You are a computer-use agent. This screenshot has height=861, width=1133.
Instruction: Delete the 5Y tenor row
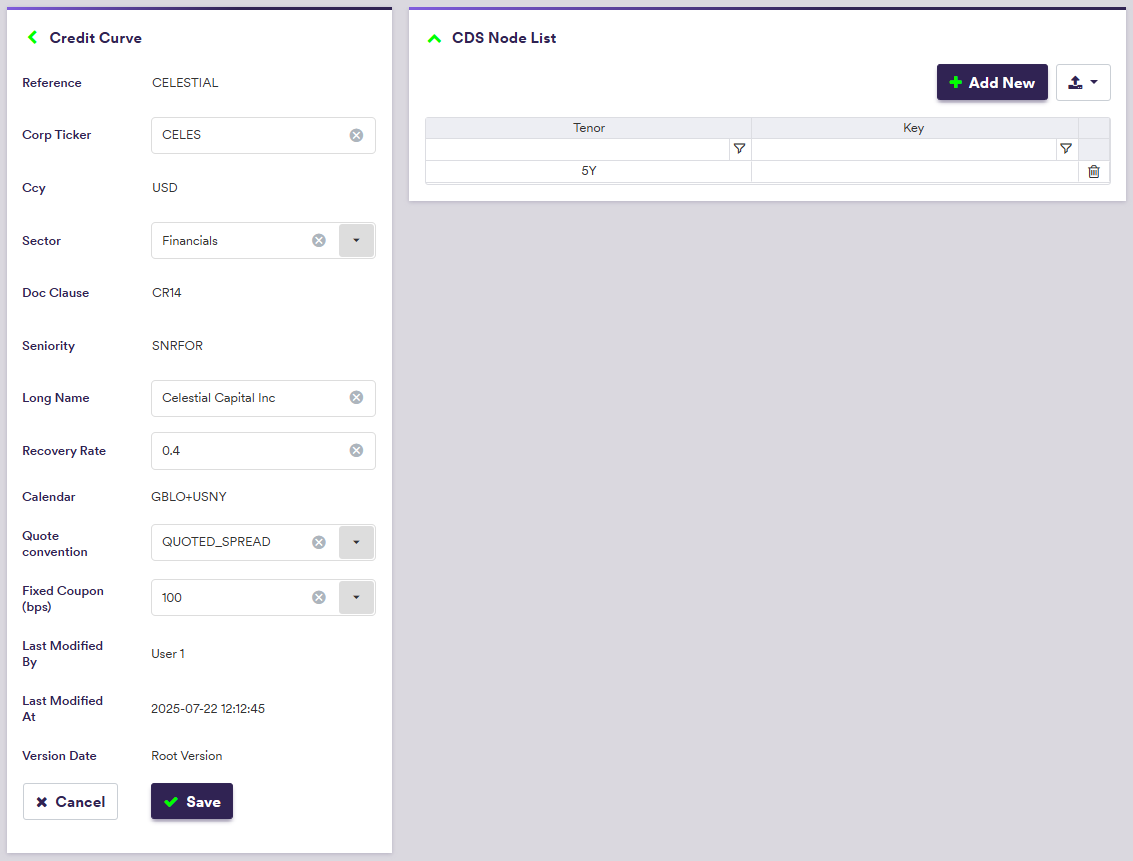click(1093, 172)
